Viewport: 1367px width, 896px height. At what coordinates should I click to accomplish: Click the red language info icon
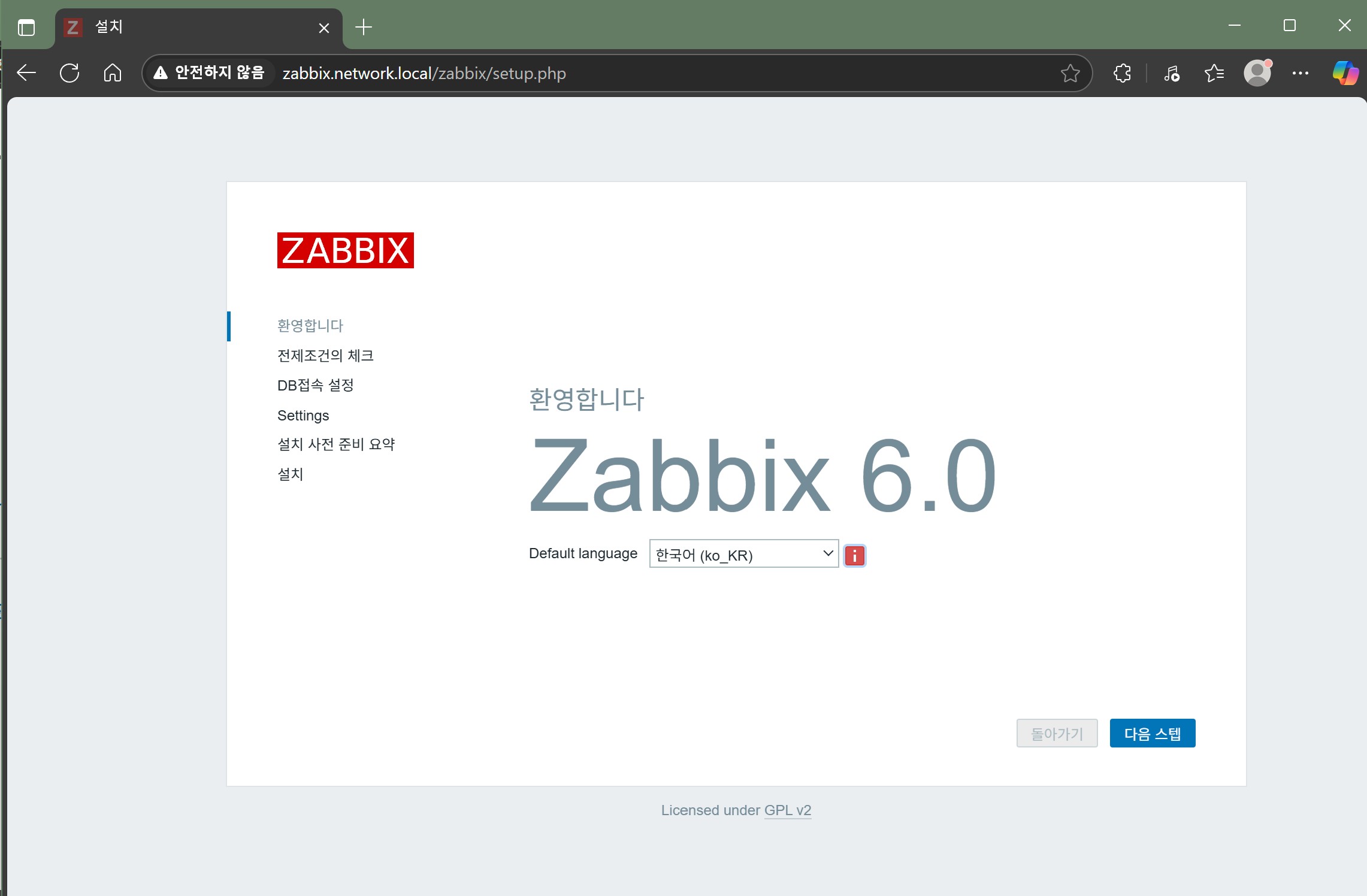point(854,555)
